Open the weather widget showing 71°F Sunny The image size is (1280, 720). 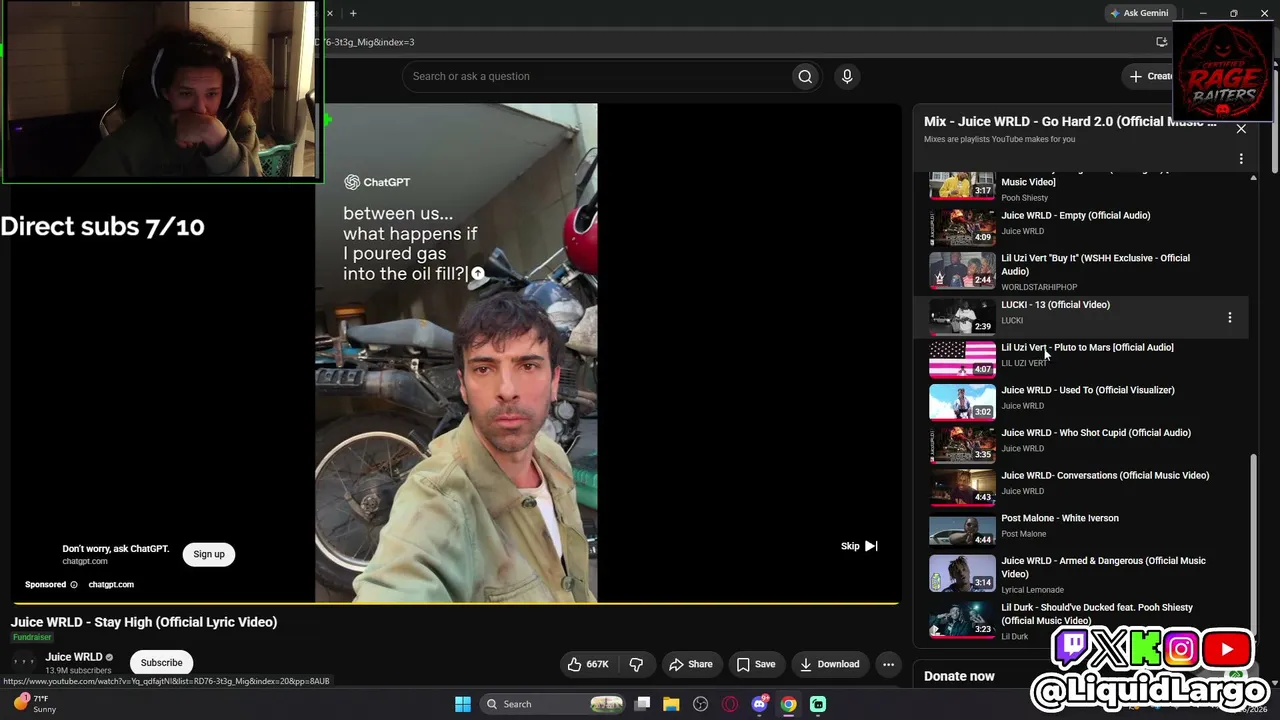[x=35, y=704]
